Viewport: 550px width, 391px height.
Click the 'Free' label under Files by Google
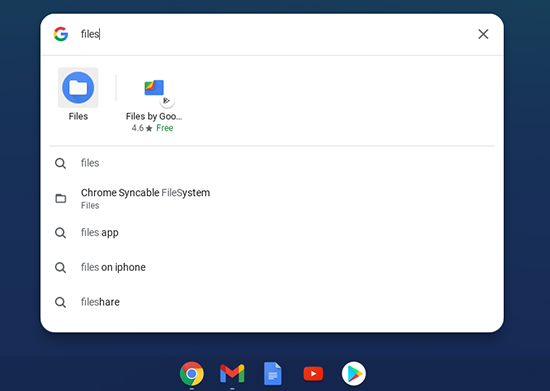(165, 128)
